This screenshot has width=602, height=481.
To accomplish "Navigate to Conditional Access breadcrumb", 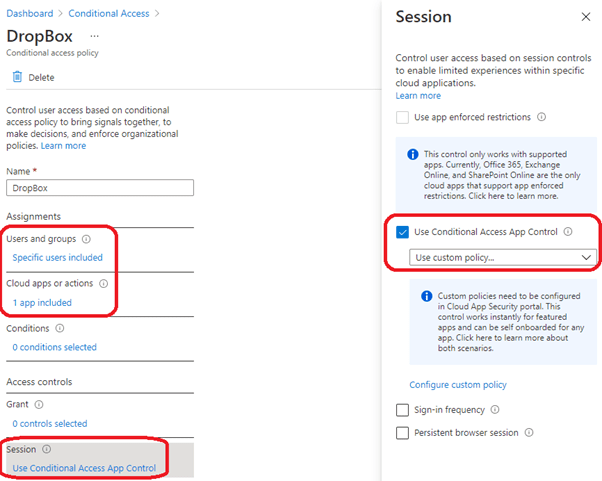I will pos(110,13).
